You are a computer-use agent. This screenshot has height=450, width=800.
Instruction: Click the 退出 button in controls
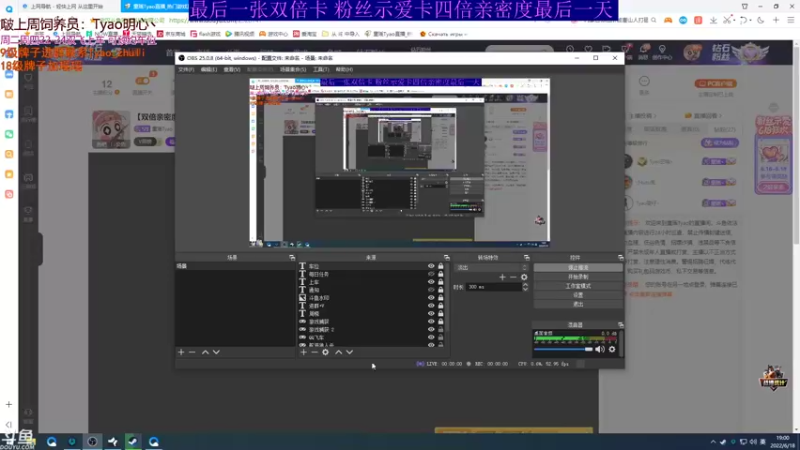[x=578, y=304]
